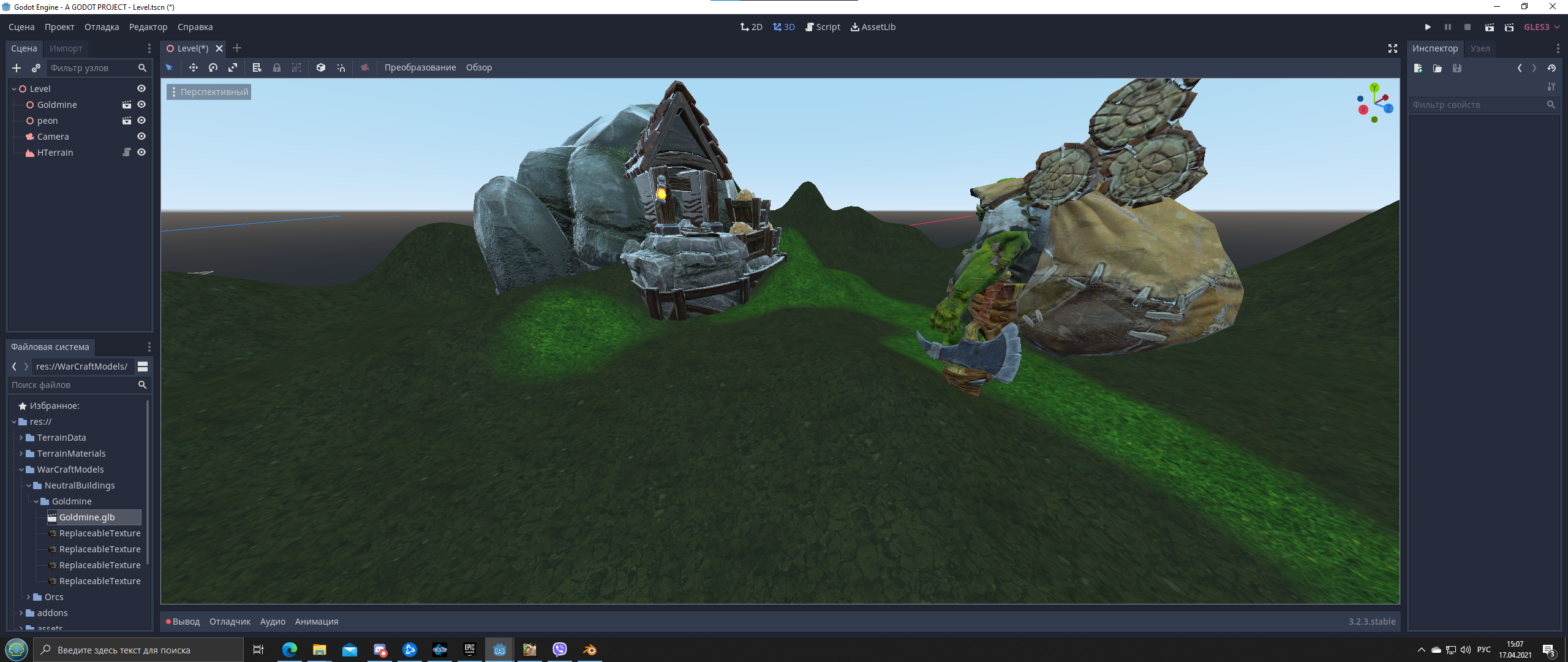Toggle the use local space cube icon
The image size is (1568, 662).
click(x=320, y=67)
